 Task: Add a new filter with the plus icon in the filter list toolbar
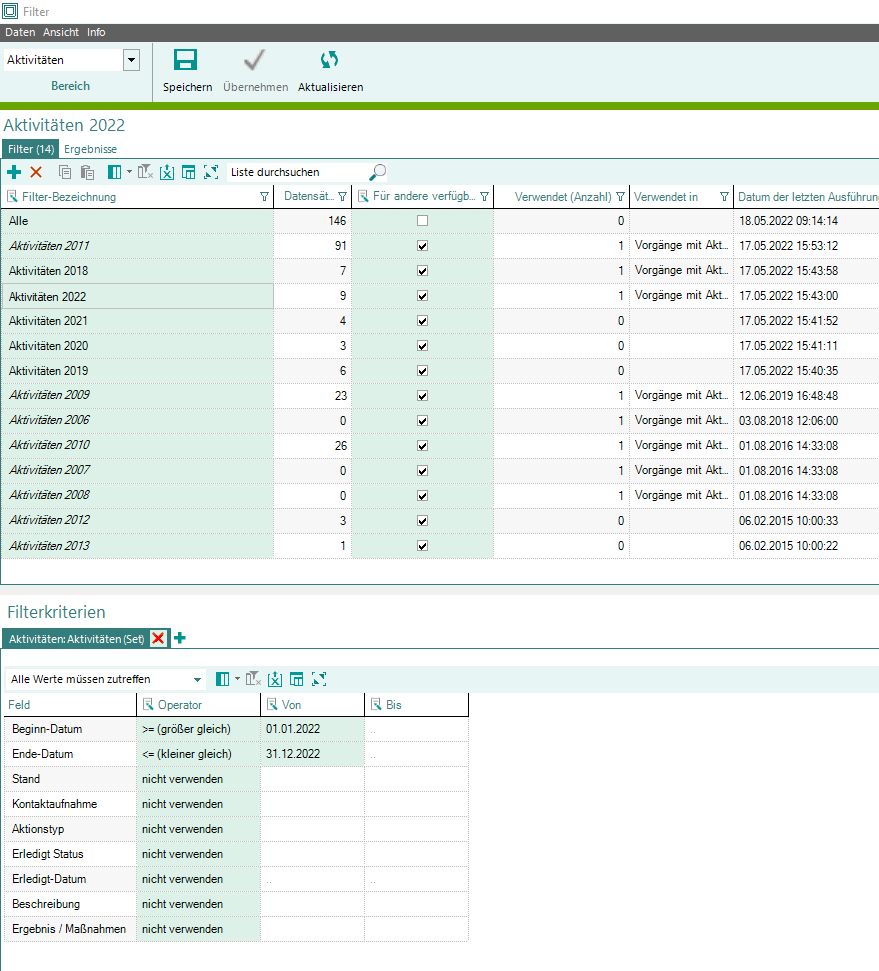14,172
